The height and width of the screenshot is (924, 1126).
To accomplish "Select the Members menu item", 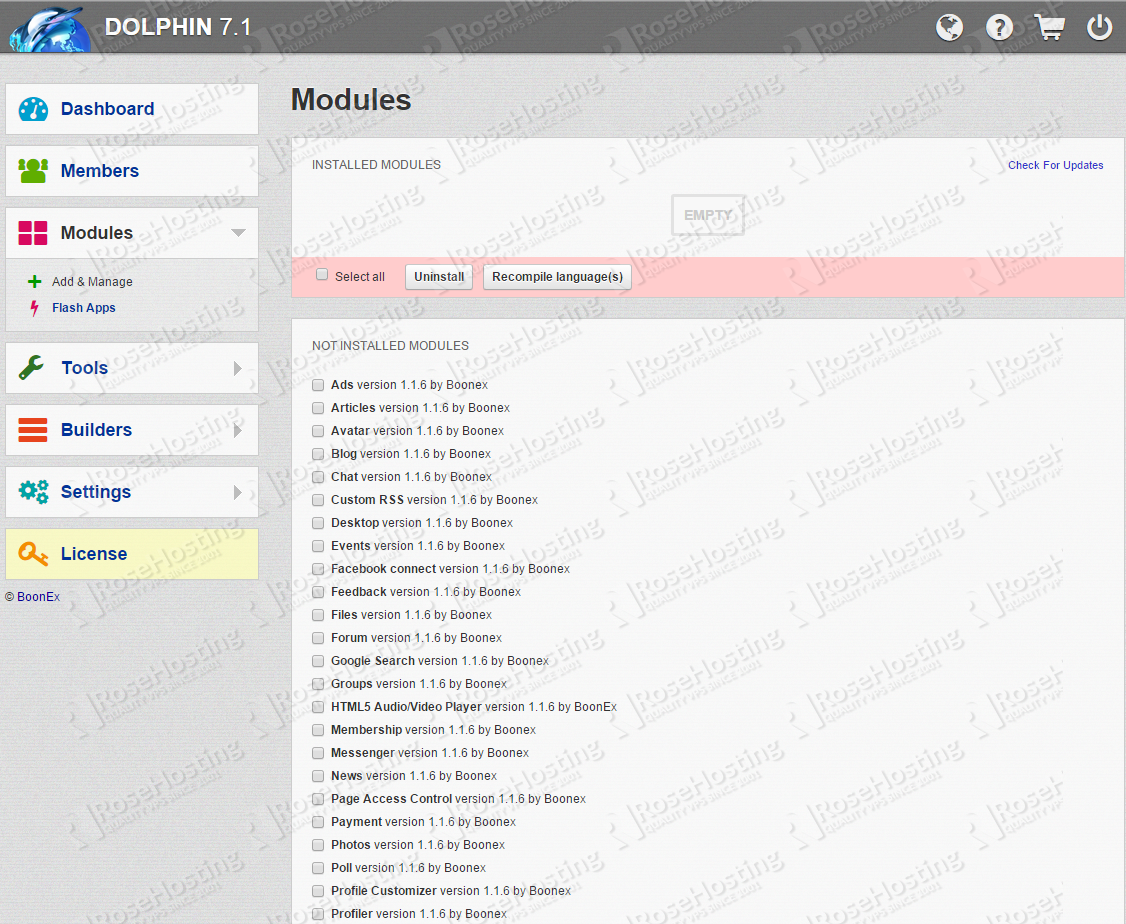I will 99,171.
